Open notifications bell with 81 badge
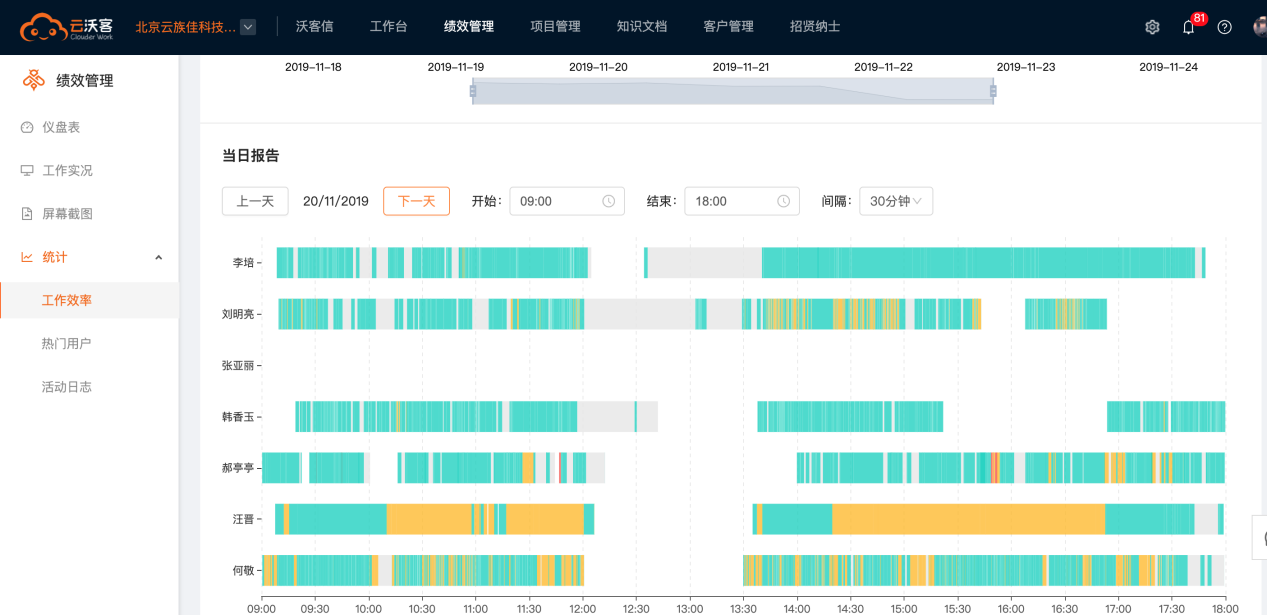 pyautogui.click(x=1188, y=27)
